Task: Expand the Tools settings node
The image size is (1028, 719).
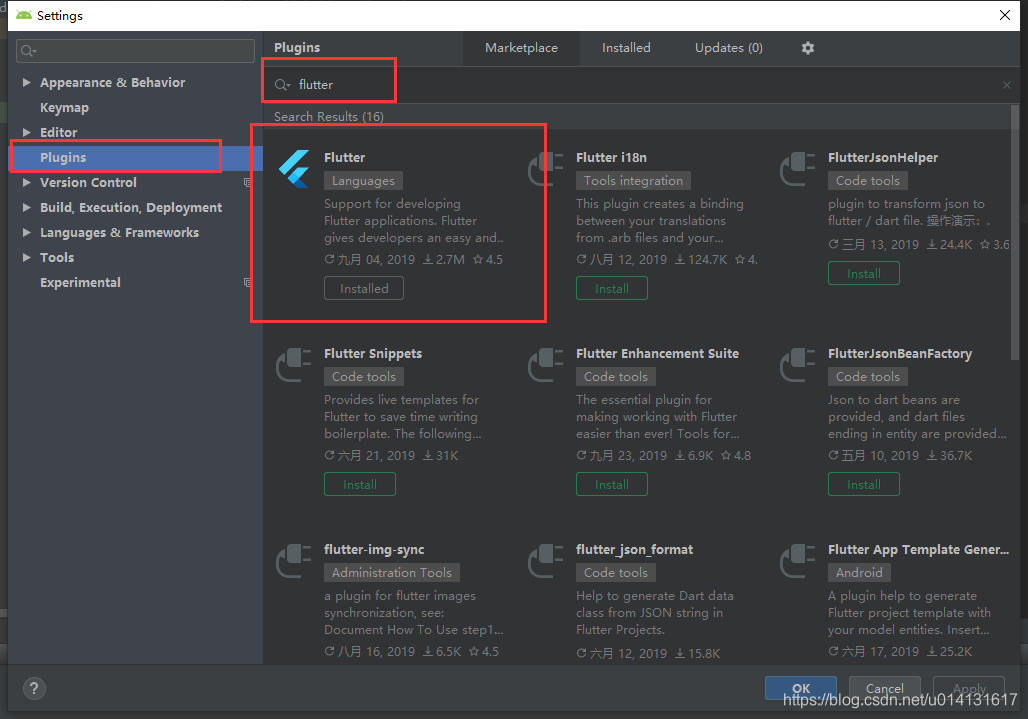Action: (x=27, y=257)
